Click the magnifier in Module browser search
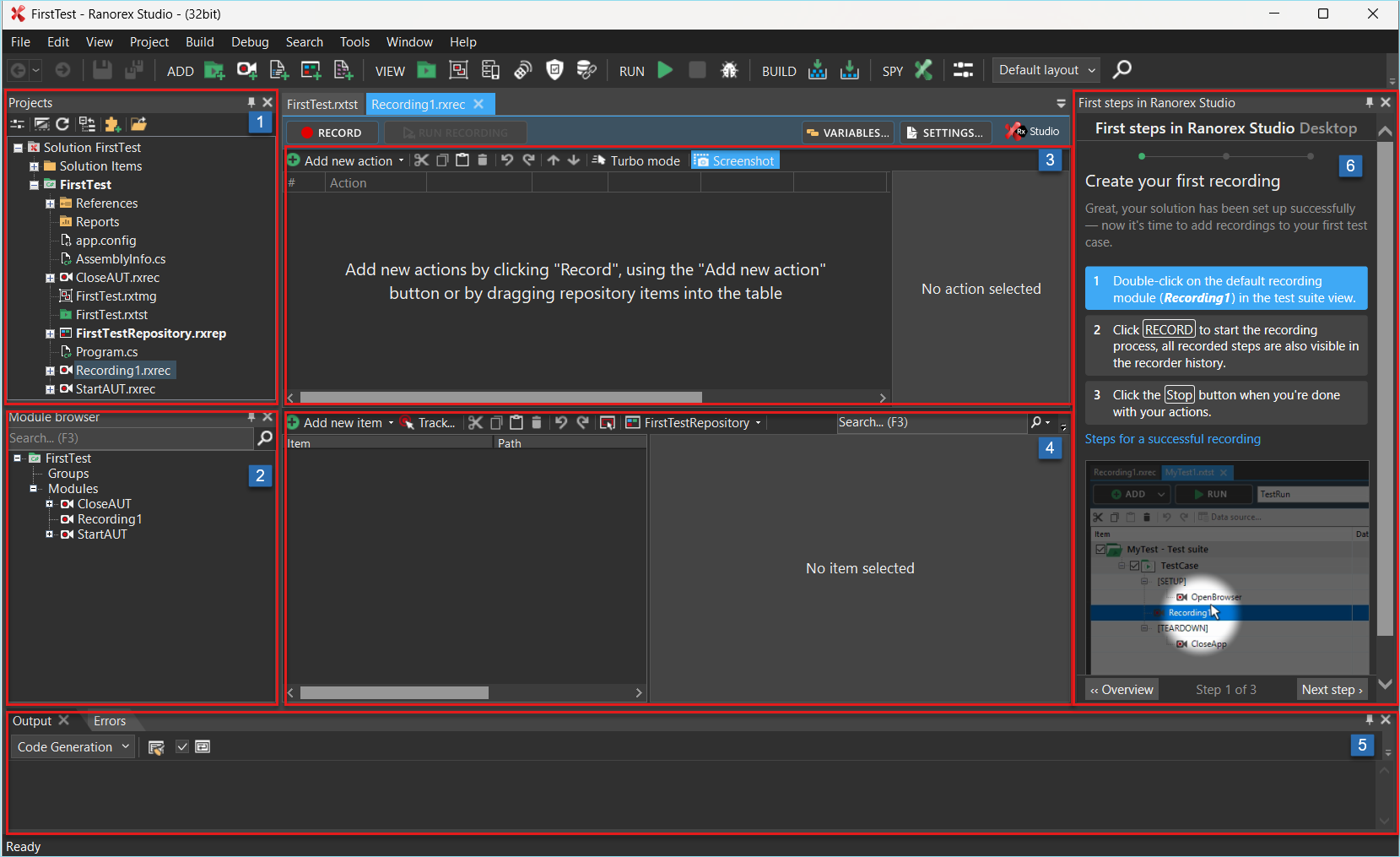This screenshot has height=857, width=1400. click(265, 438)
